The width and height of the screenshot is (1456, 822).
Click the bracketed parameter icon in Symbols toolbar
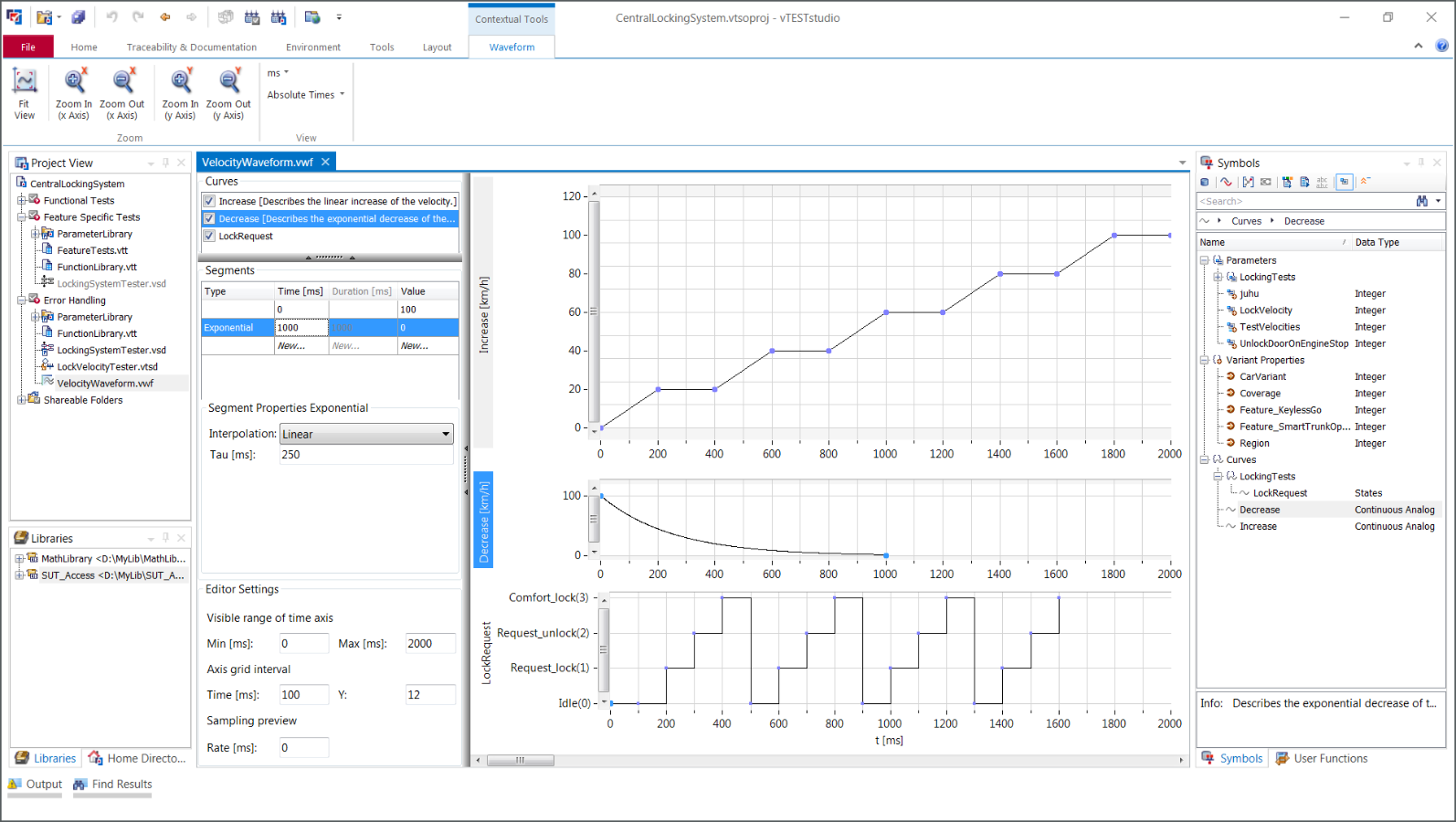[1248, 182]
